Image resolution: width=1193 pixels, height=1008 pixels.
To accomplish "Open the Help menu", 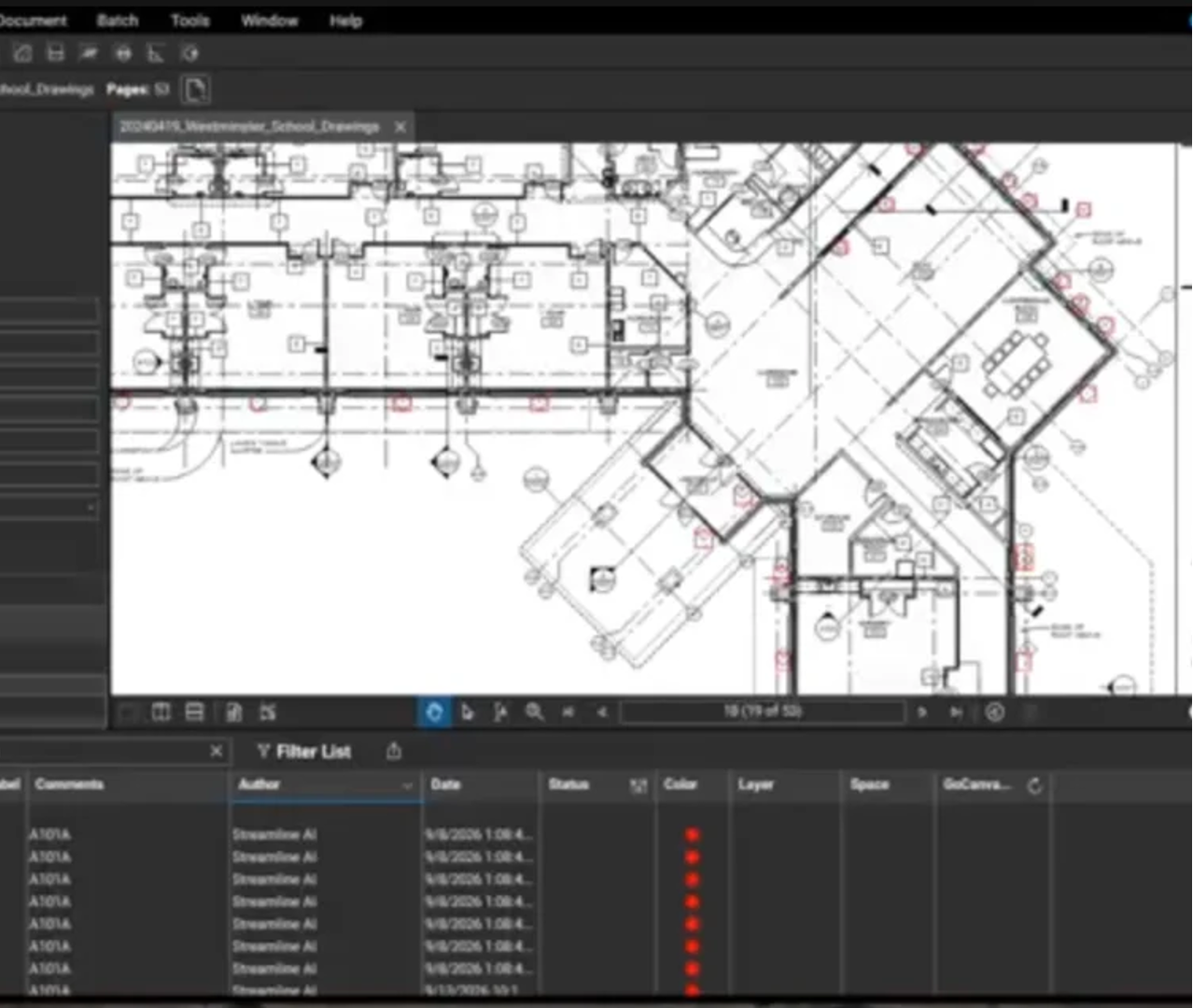I will [345, 20].
